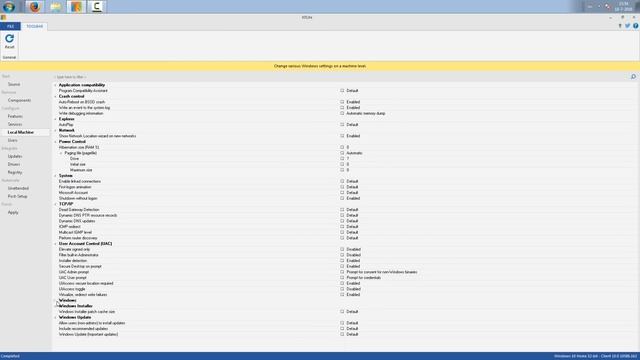This screenshot has height=360, width=640.
Task: Toggle checkbox for Hibernation size
Action: tap(342, 147)
